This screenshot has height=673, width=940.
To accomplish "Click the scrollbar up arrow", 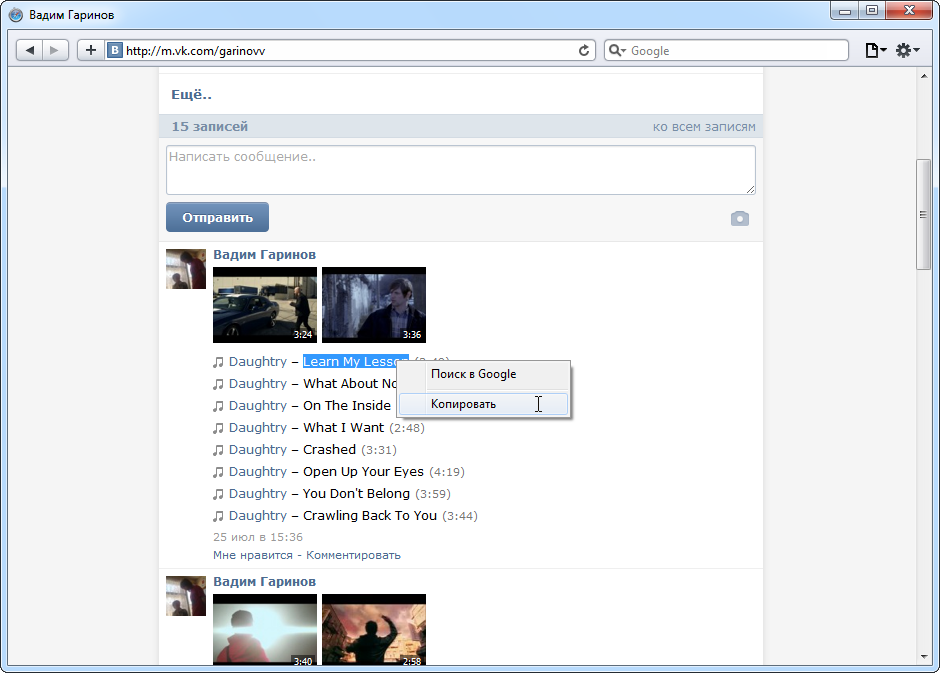I will pyautogui.click(x=923, y=76).
